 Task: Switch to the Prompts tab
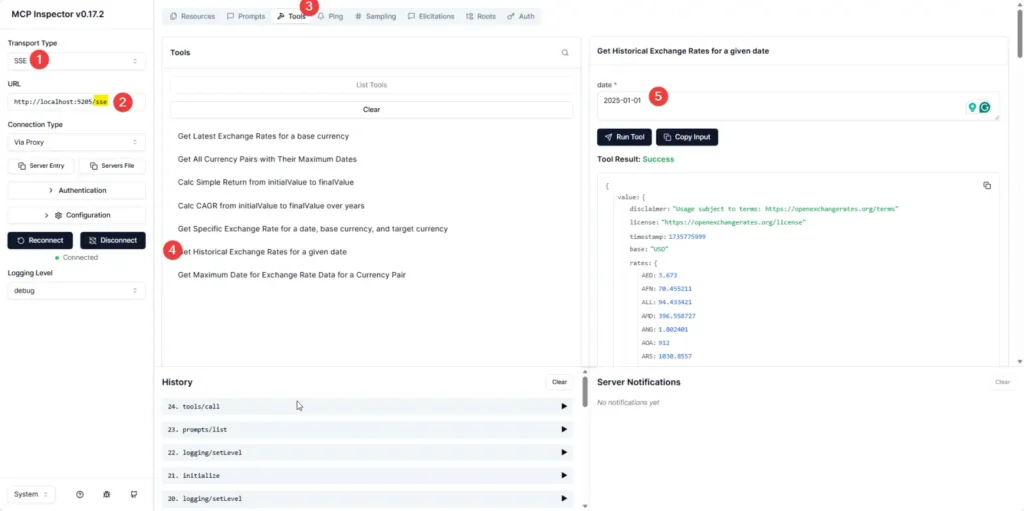pos(245,17)
